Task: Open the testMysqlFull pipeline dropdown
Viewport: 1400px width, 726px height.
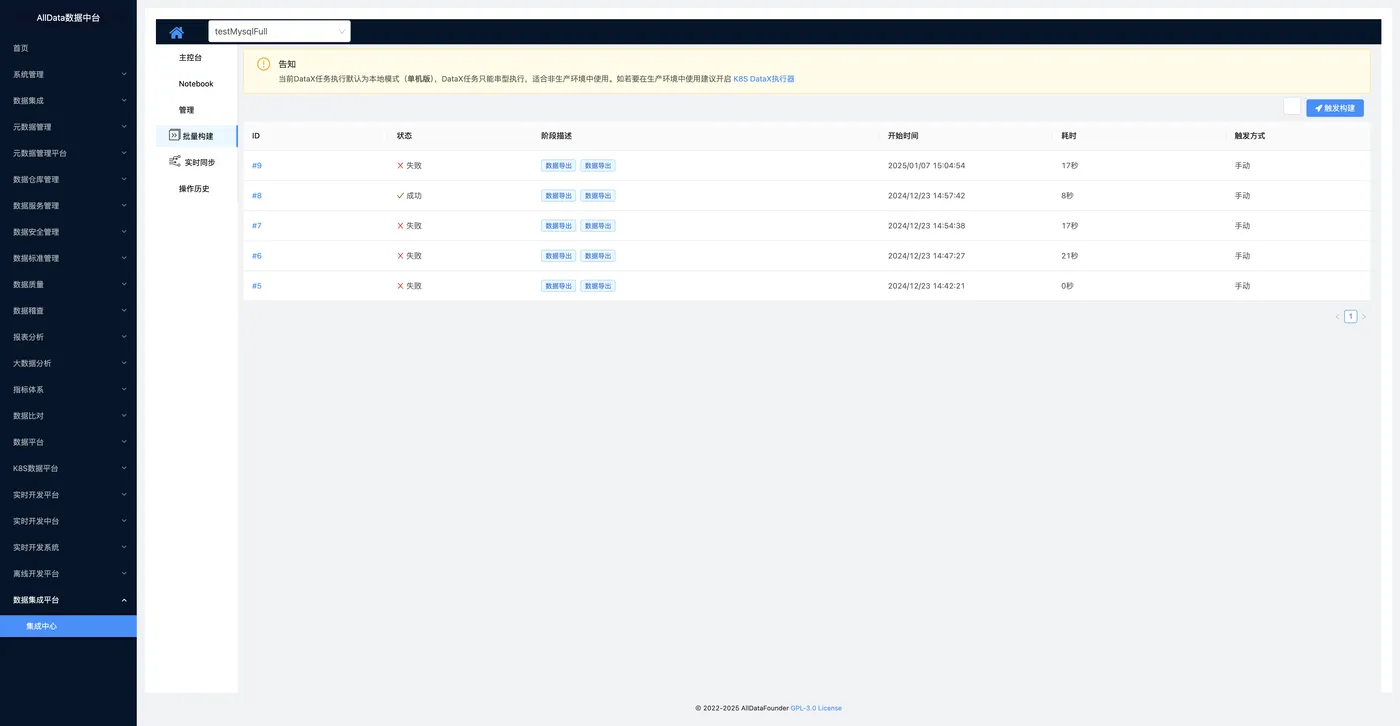Action: click(279, 31)
